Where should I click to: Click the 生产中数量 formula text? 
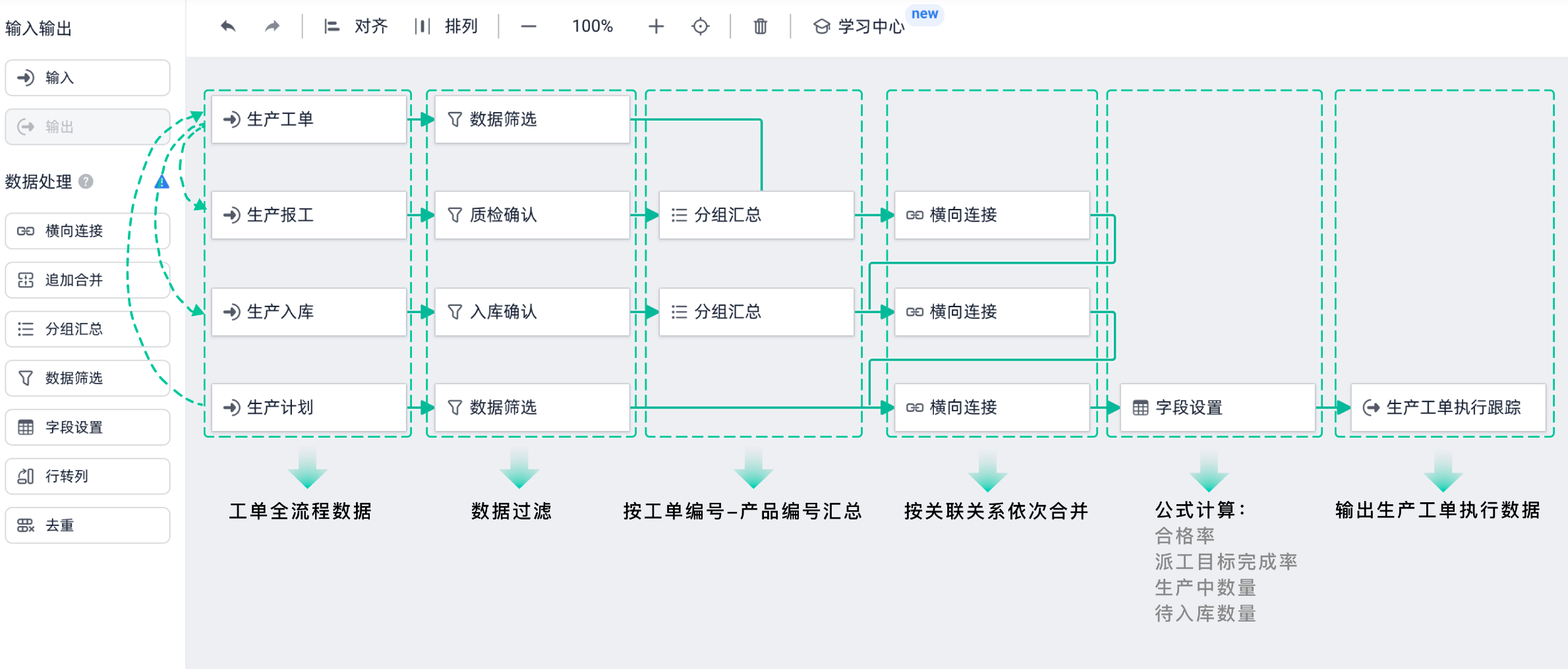pos(1205,587)
